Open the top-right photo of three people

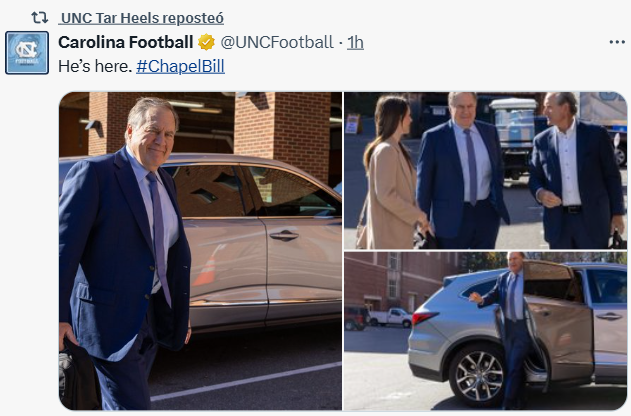pyautogui.click(x=485, y=170)
